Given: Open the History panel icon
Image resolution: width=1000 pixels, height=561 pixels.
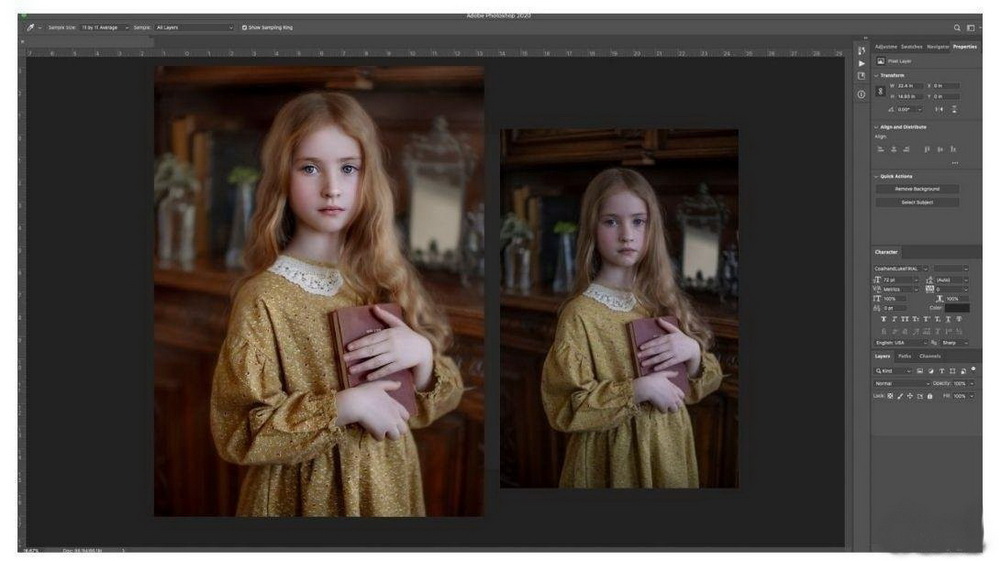Looking at the screenshot, I should coord(862,50).
